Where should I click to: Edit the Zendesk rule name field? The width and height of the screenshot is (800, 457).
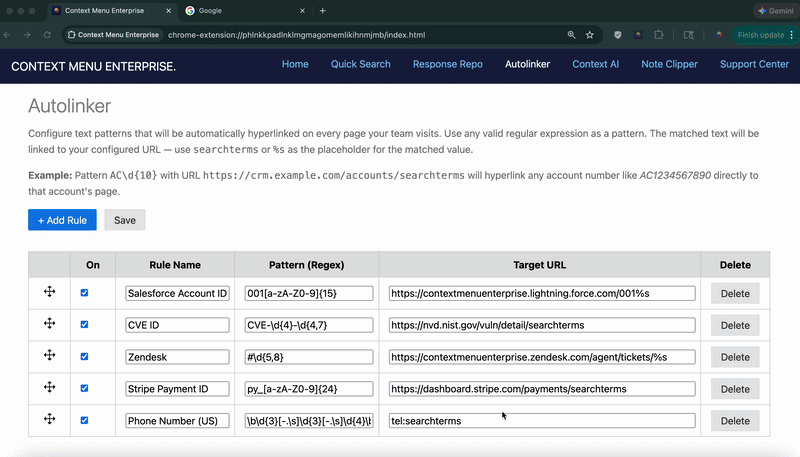177,357
